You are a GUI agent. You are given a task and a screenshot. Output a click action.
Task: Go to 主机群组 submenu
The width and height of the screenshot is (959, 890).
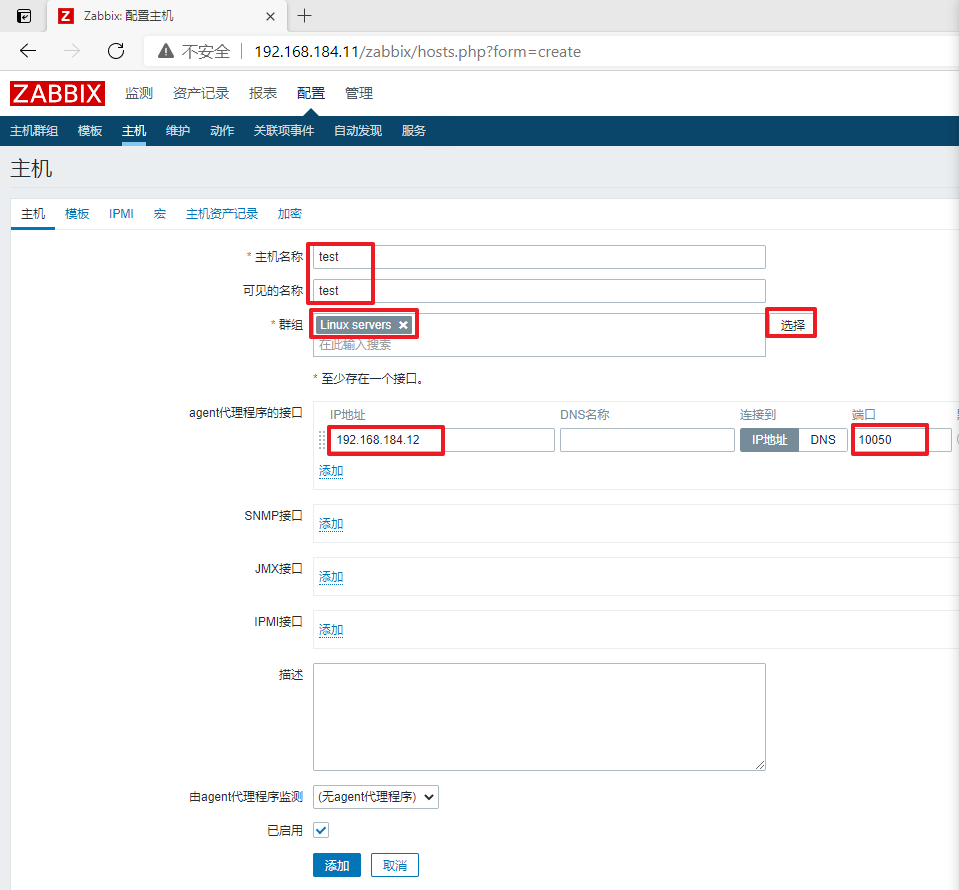(x=34, y=131)
